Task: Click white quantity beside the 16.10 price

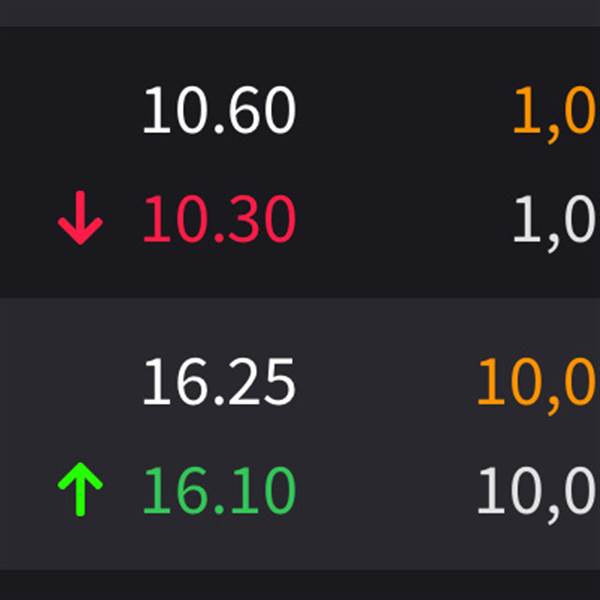Action: point(539,491)
